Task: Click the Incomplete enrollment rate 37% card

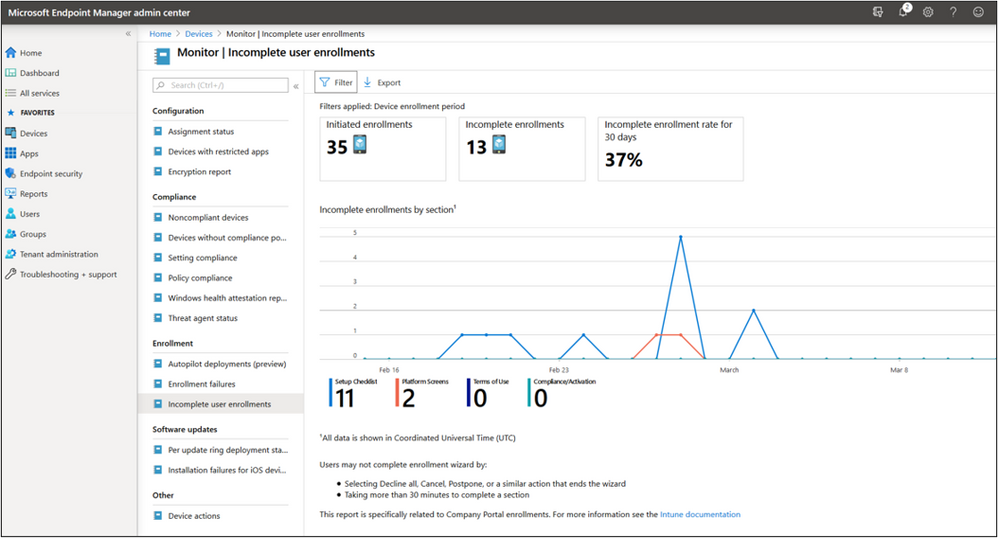Action: point(670,149)
